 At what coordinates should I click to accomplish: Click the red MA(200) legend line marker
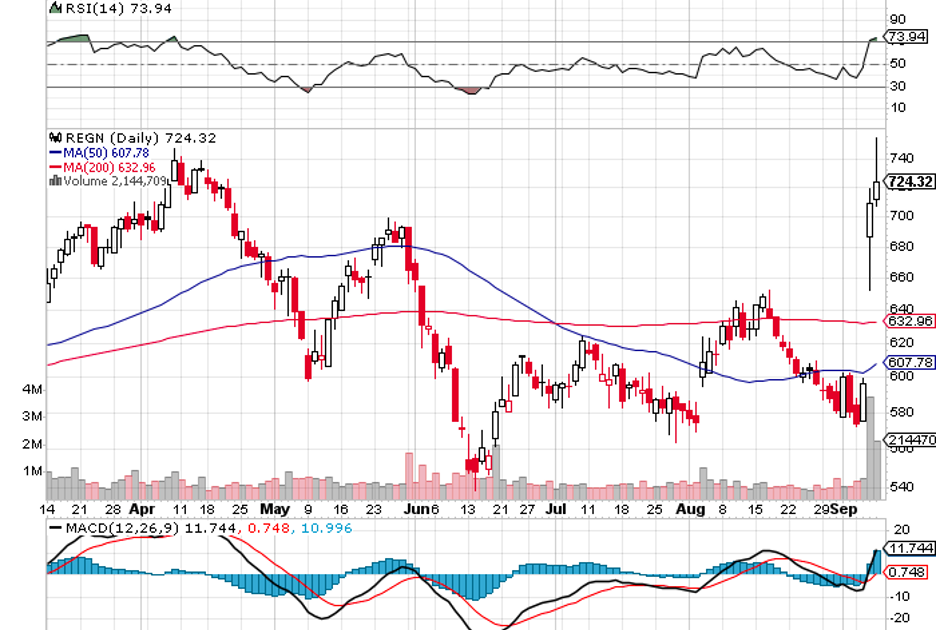click(55, 167)
